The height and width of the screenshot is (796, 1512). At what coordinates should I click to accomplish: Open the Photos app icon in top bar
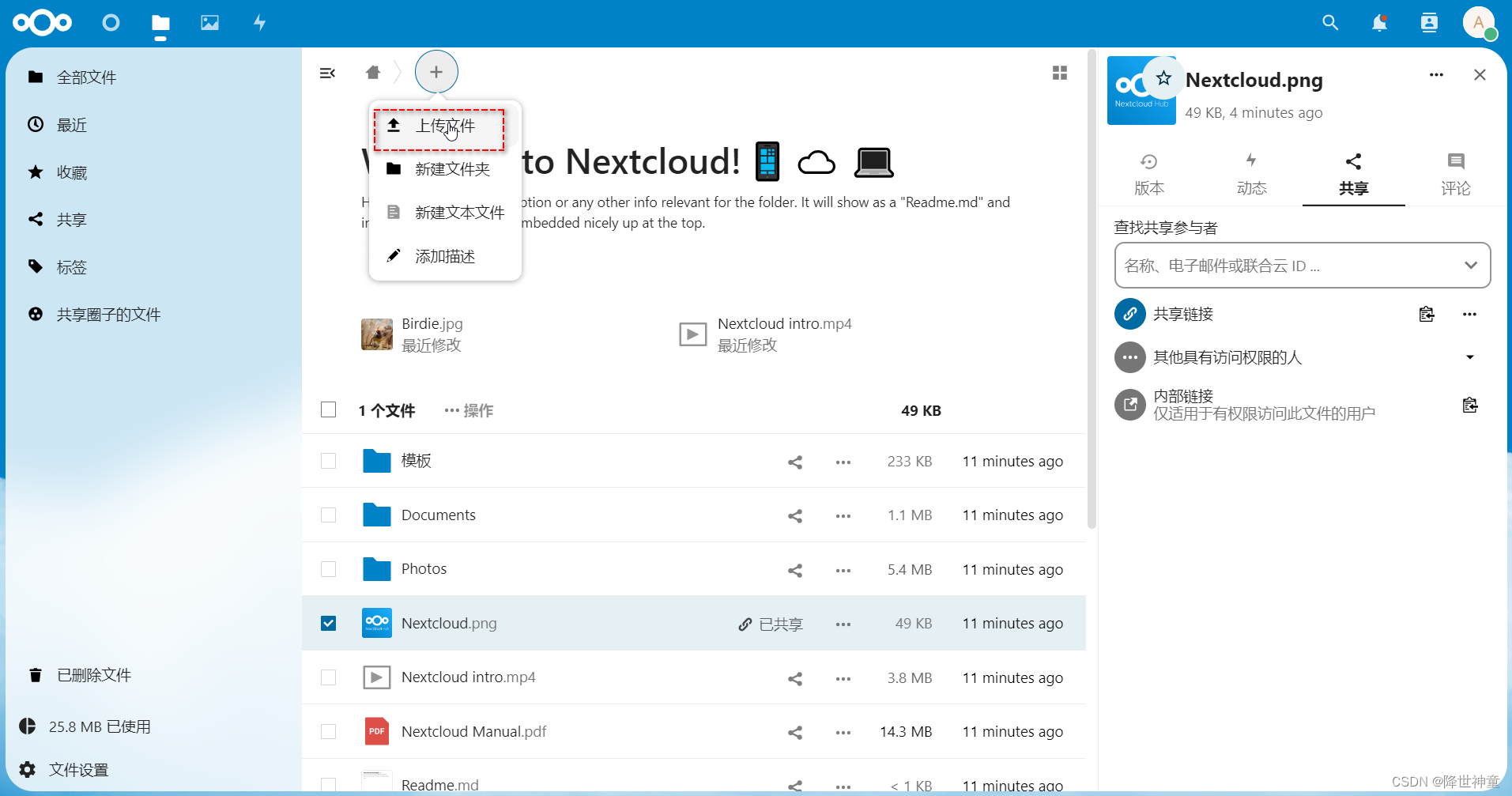209,23
